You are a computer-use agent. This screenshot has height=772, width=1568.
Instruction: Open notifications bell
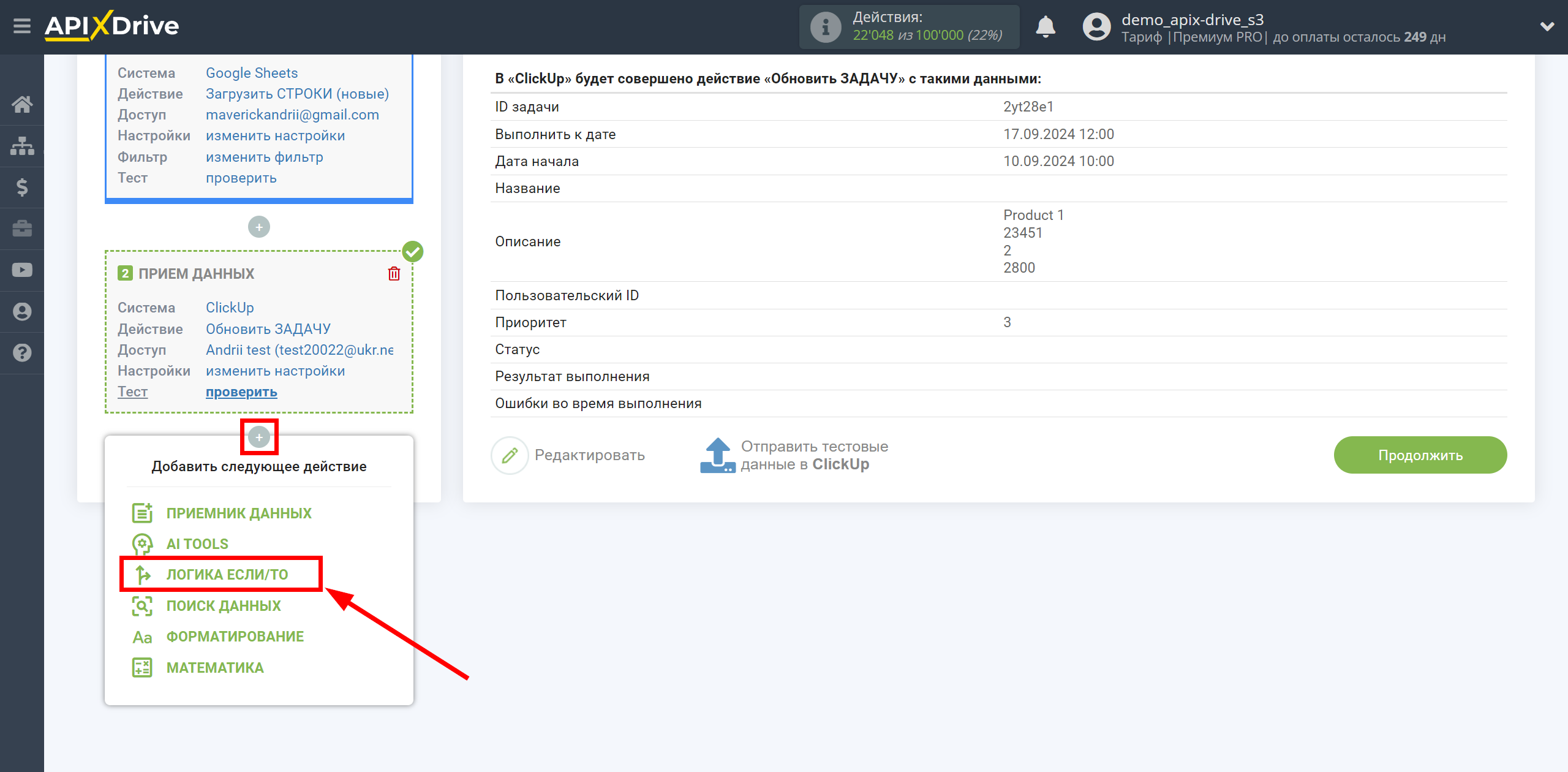1046,27
